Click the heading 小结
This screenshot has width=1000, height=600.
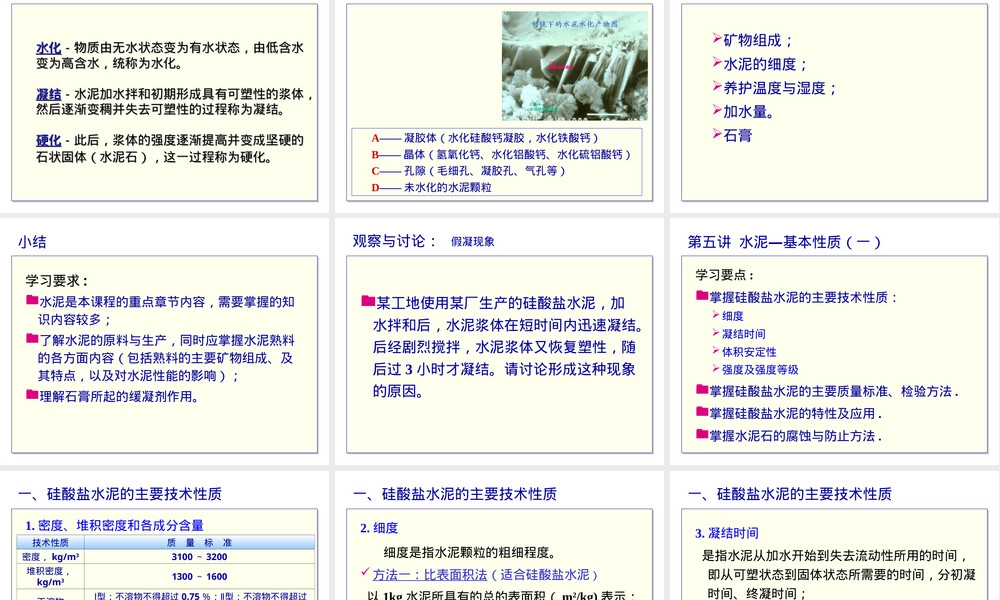(x=32, y=242)
